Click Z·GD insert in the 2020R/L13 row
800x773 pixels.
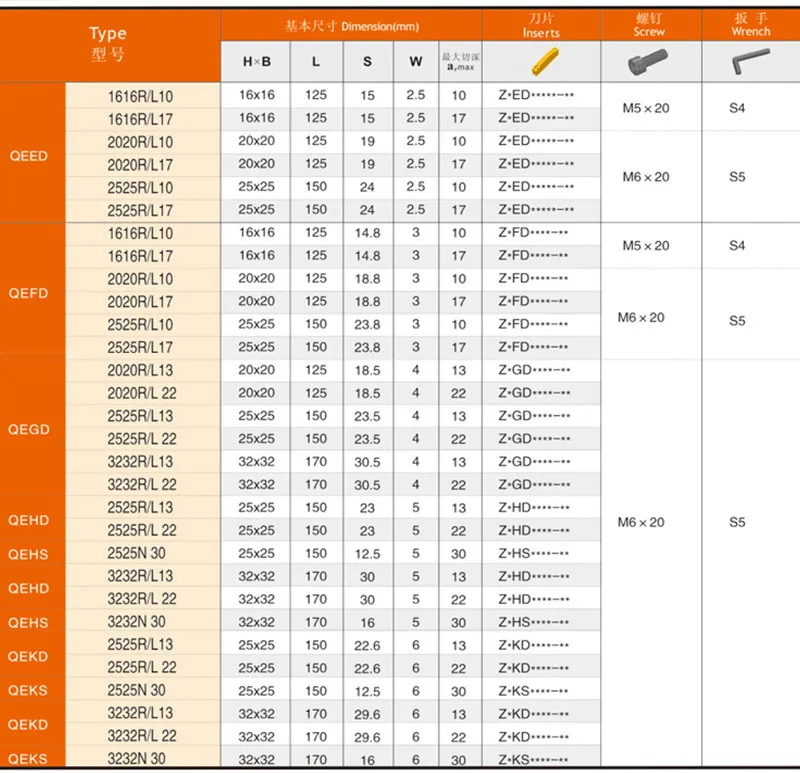(x=534, y=370)
